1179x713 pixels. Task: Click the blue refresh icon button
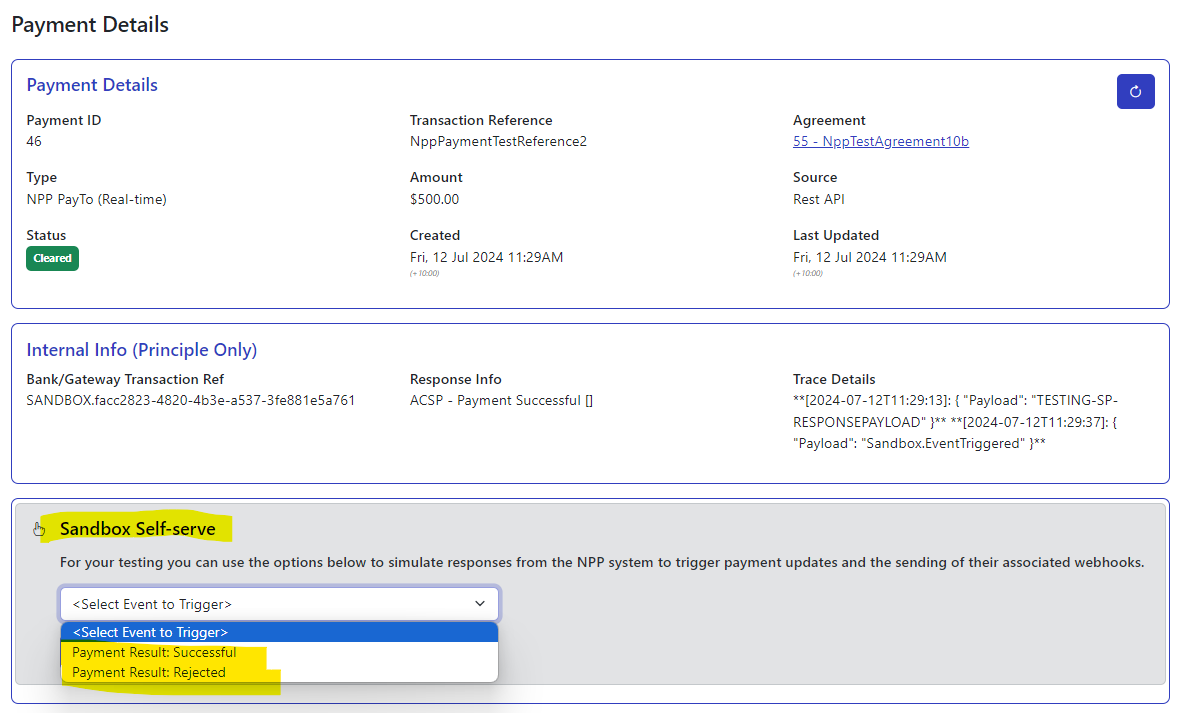pos(1135,92)
